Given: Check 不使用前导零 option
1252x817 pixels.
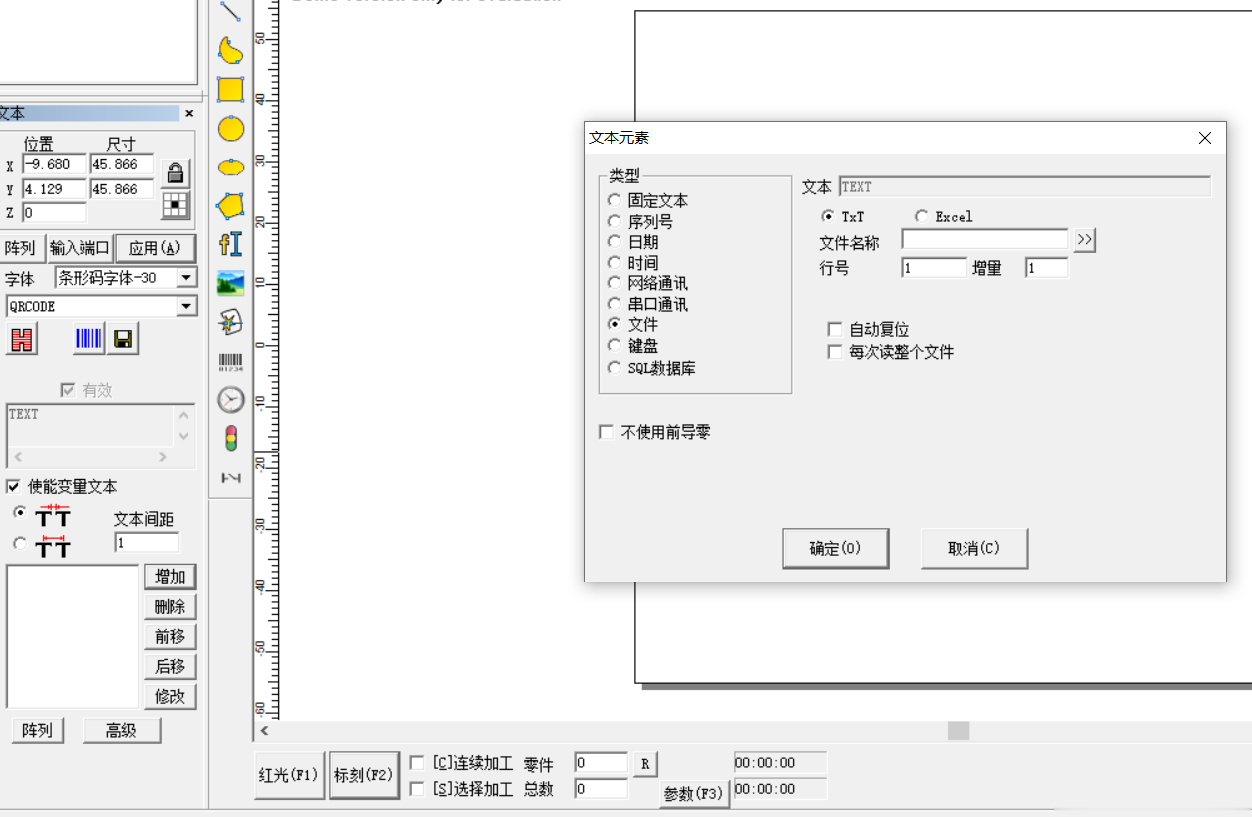Looking at the screenshot, I should pos(606,432).
